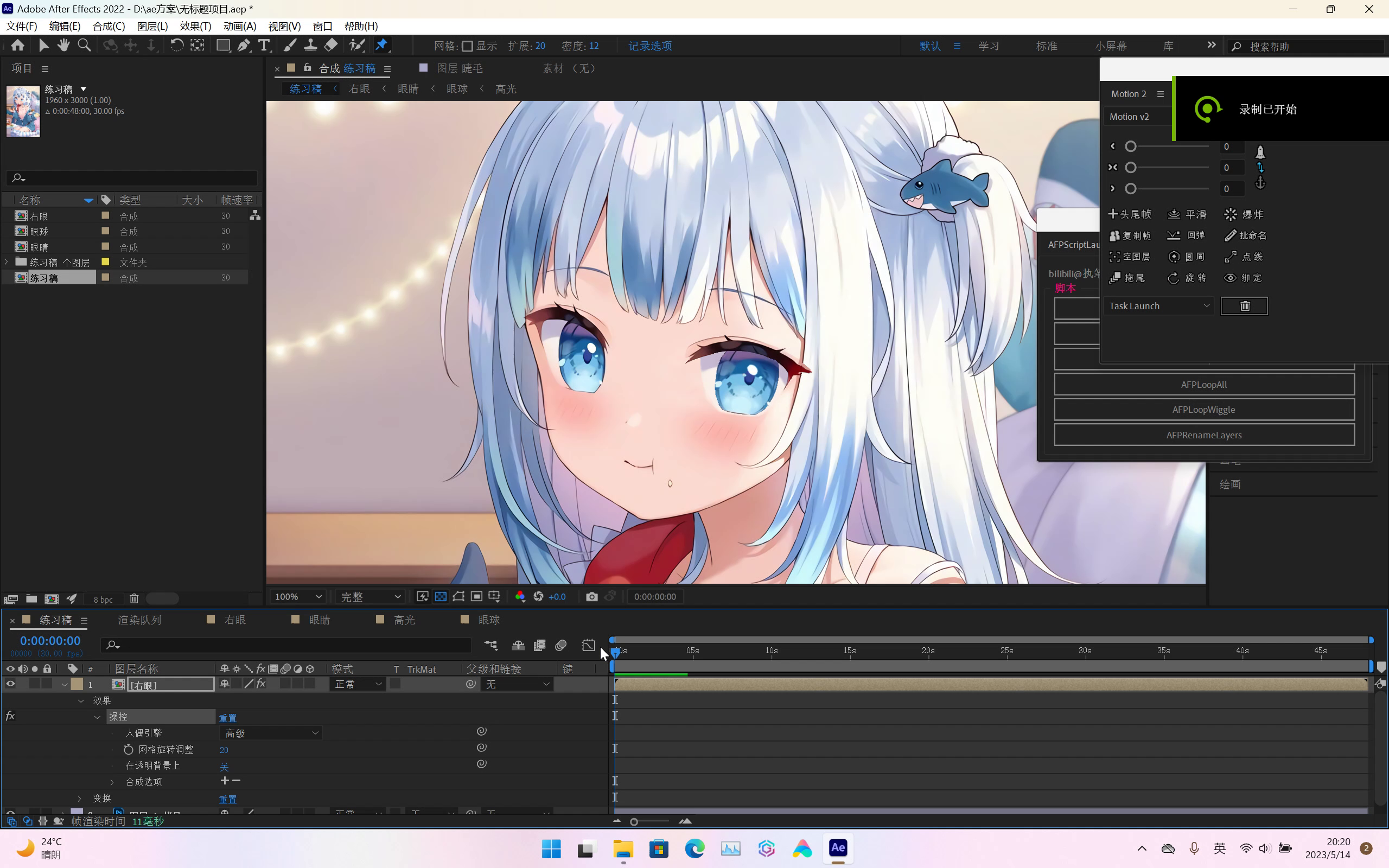Toggle motion blur switch in timeline
The height and width of the screenshot is (868, 1389).
pos(562,645)
